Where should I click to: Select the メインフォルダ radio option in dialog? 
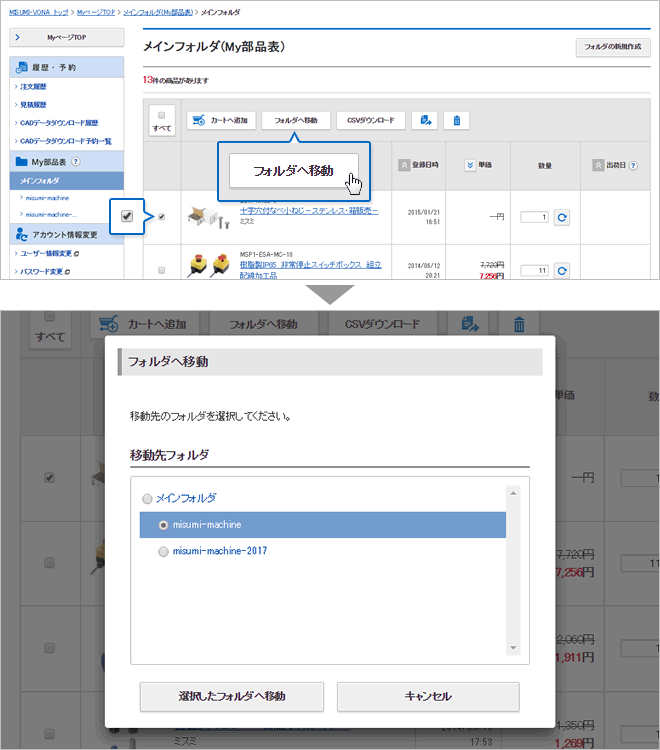click(148, 498)
